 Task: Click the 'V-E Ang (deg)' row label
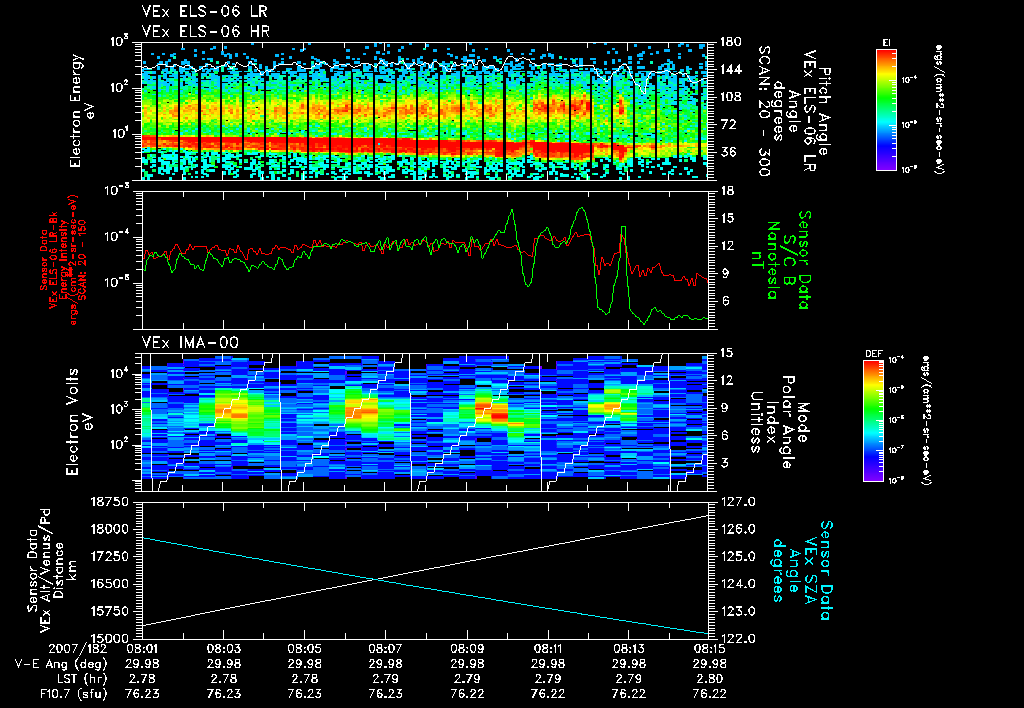pos(61,664)
